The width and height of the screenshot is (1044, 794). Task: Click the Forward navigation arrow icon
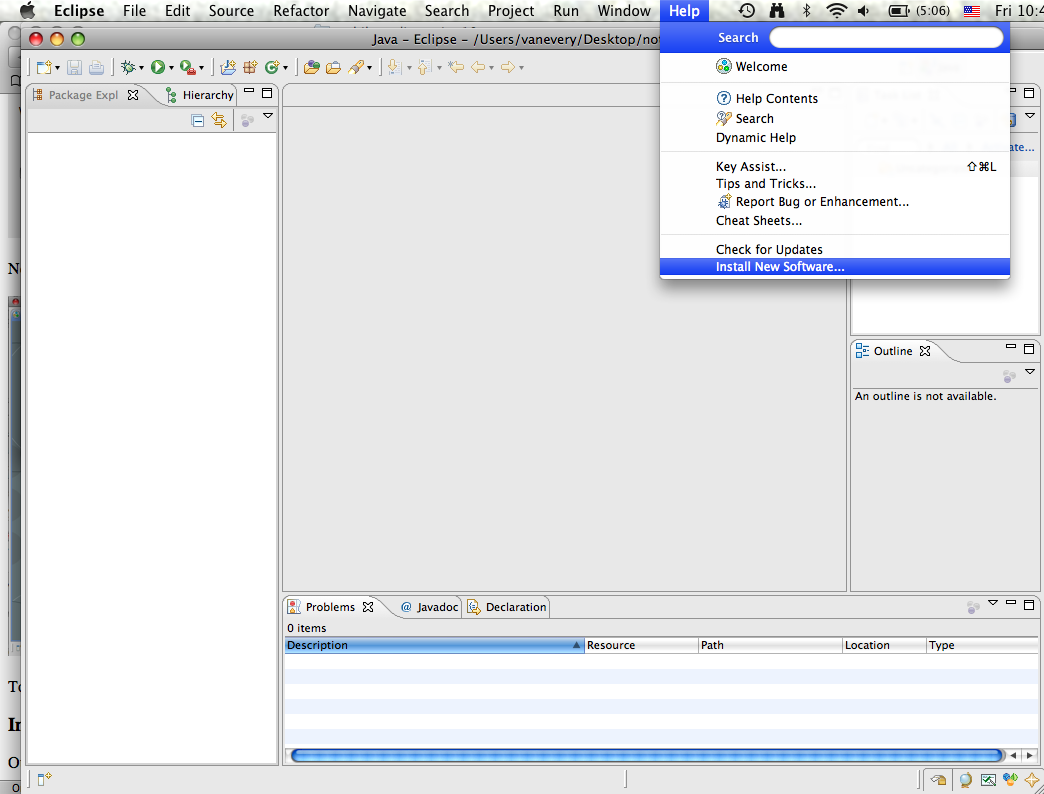507,67
